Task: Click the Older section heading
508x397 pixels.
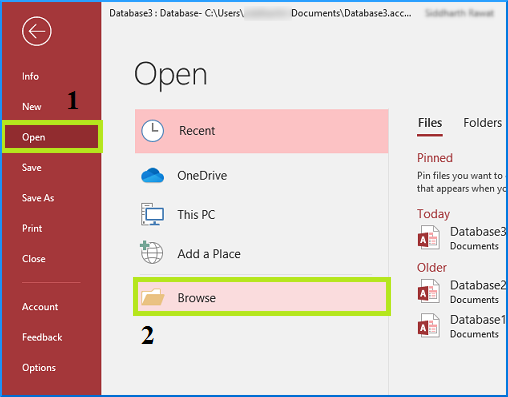Action: [x=432, y=268]
